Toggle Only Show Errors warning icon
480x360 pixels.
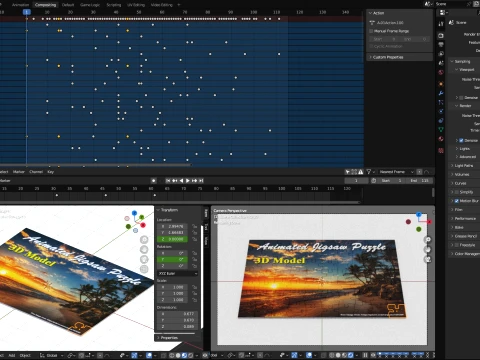360,172
